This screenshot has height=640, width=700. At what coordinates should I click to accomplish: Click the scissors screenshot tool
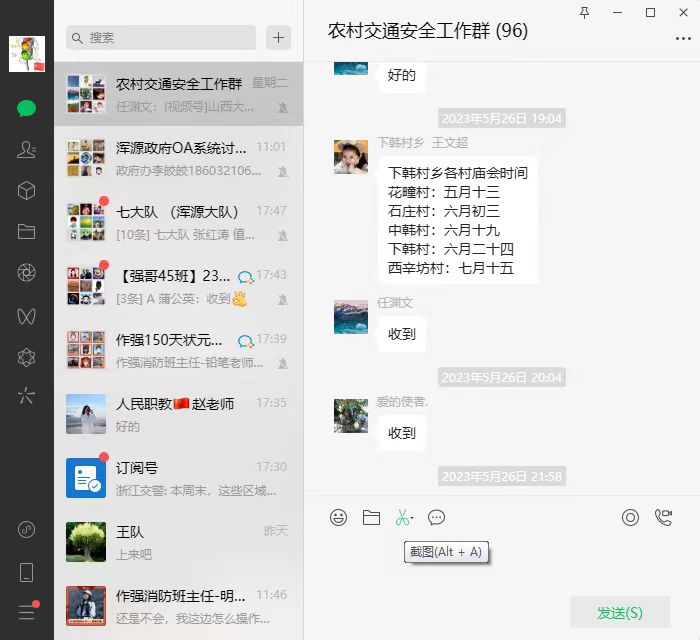click(401, 517)
